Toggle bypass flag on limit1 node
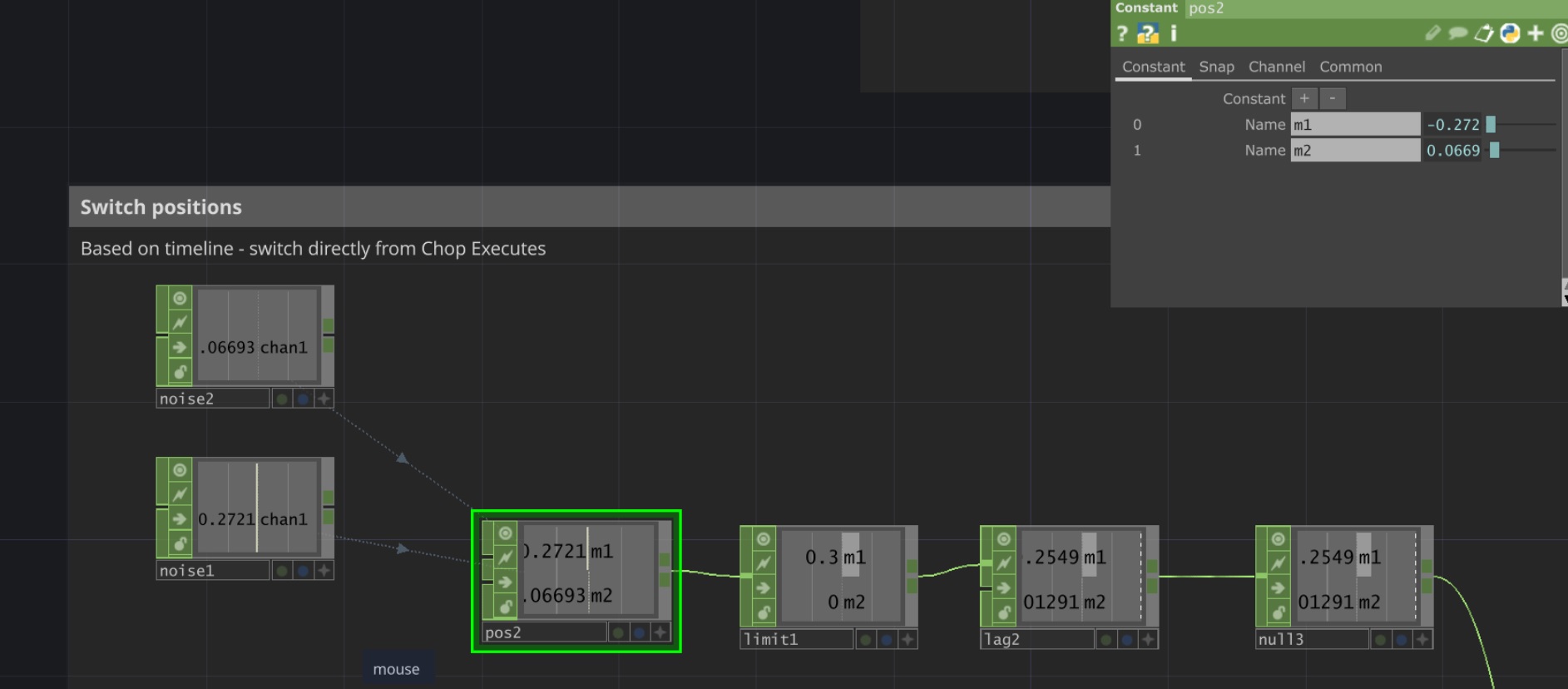The width and height of the screenshot is (1568, 689). click(764, 563)
